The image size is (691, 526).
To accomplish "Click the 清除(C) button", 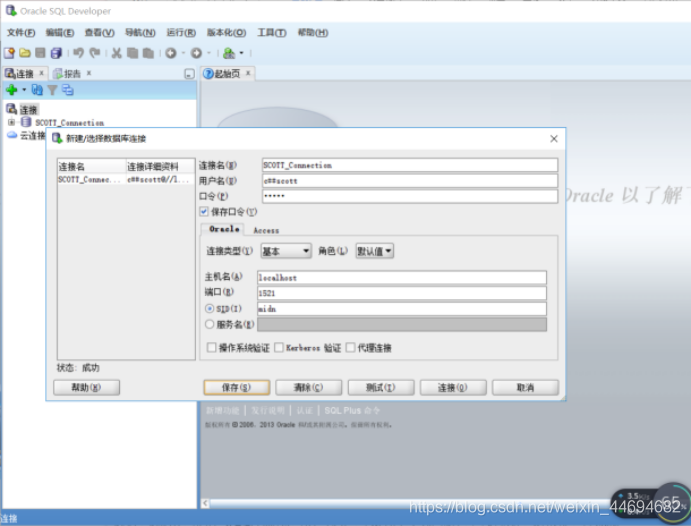I will 308,387.
